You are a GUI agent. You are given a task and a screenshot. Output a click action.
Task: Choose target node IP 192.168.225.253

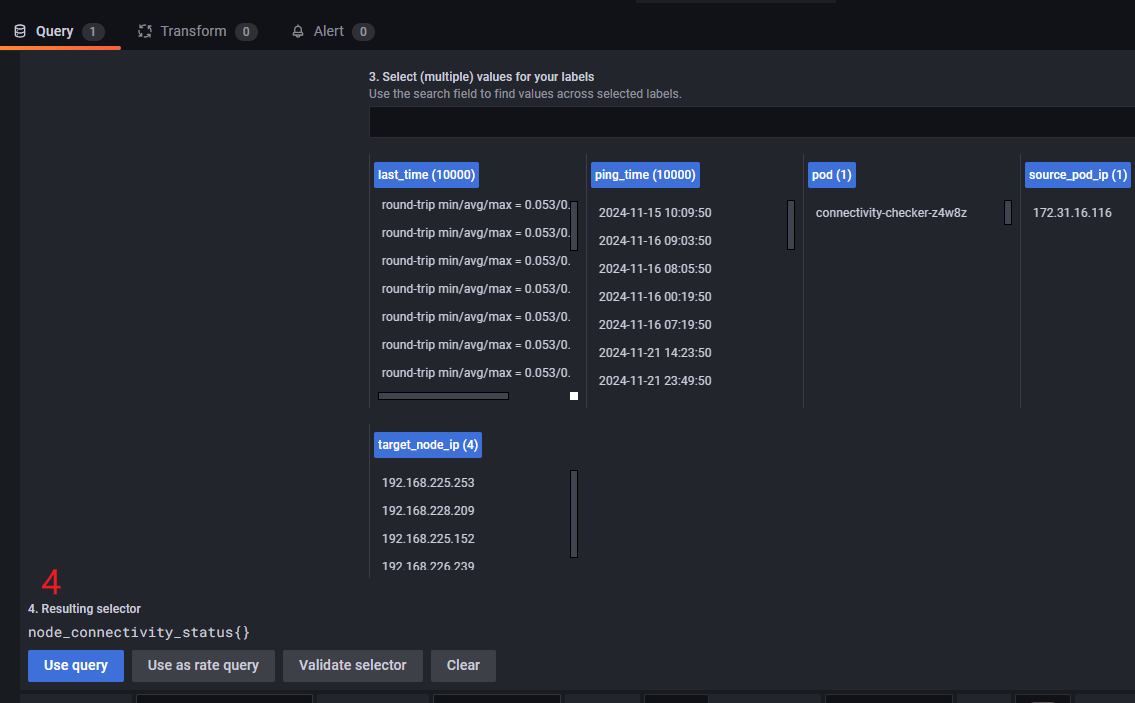[x=428, y=483]
